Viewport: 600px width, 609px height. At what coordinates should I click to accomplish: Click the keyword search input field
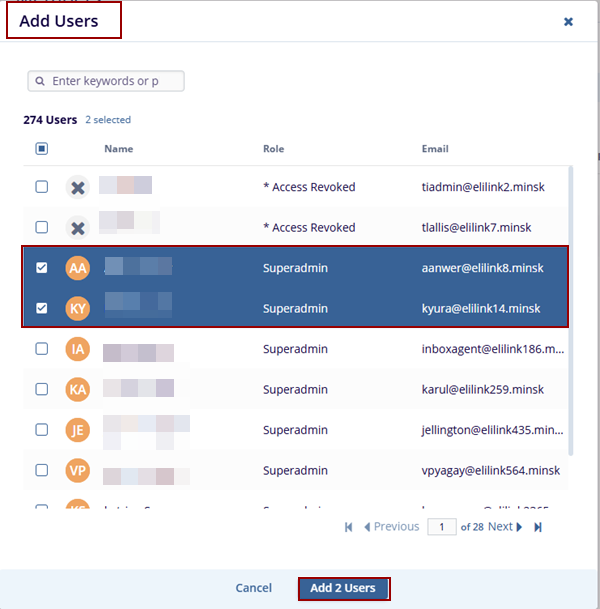pyautogui.click(x=115, y=81)
